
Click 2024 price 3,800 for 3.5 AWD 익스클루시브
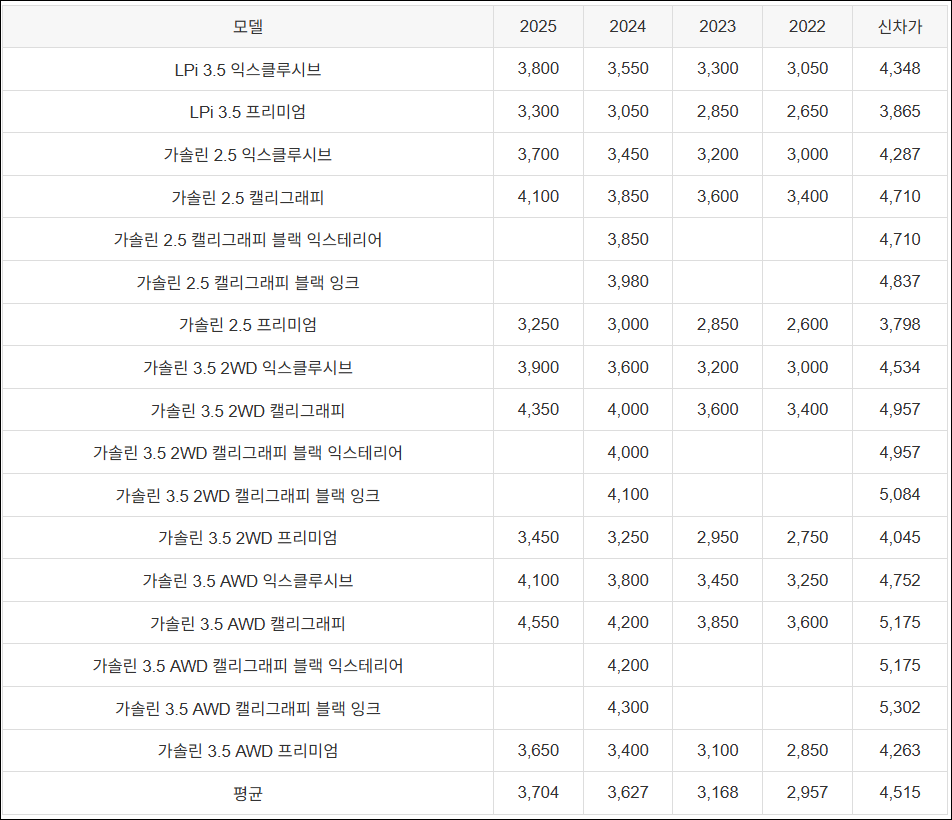[x=628, y=580]
